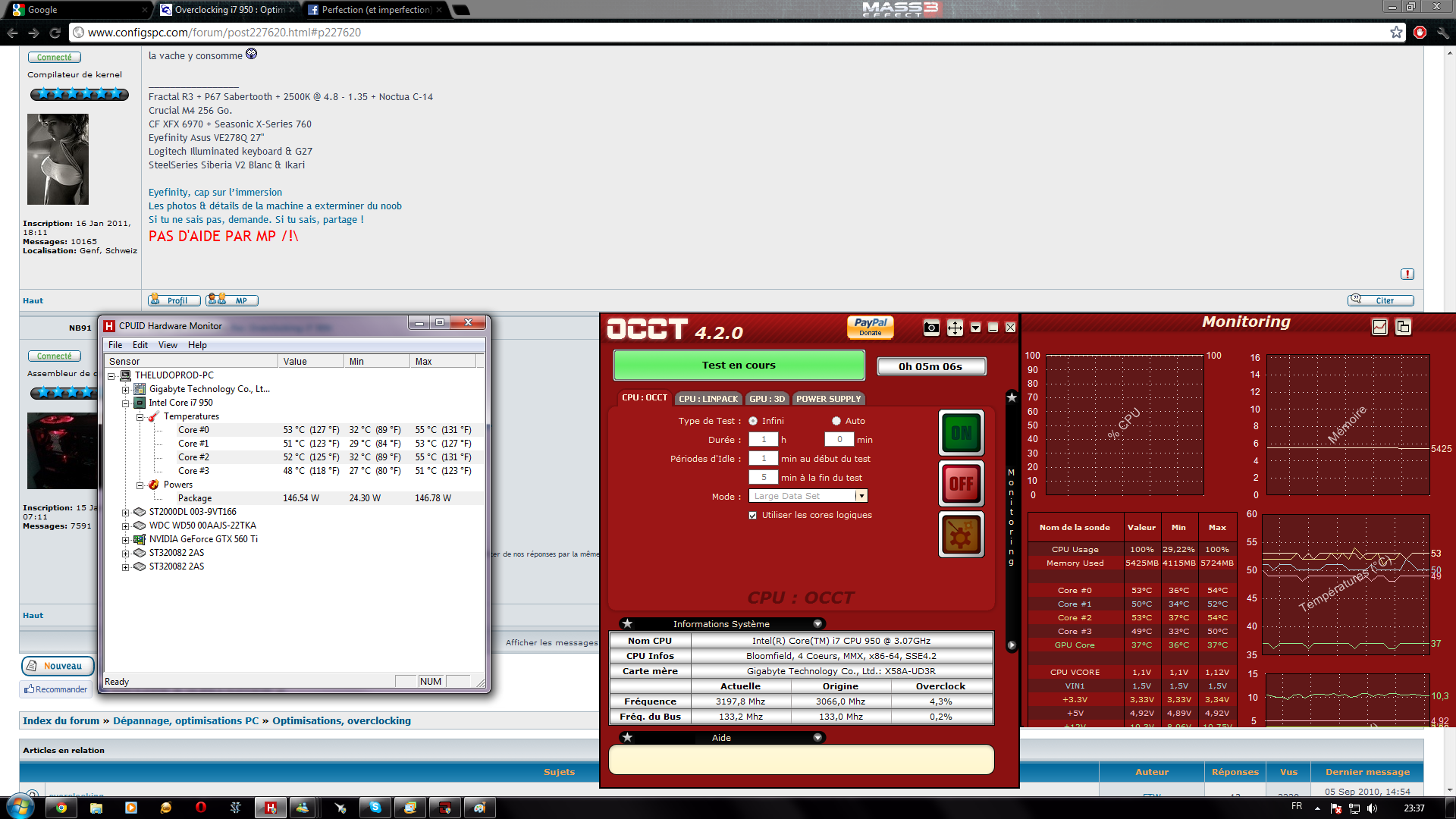Expand NVIDIA GeForce GTX 560 Ti node
Screen dimensions: 1456x819
point(126,540)
